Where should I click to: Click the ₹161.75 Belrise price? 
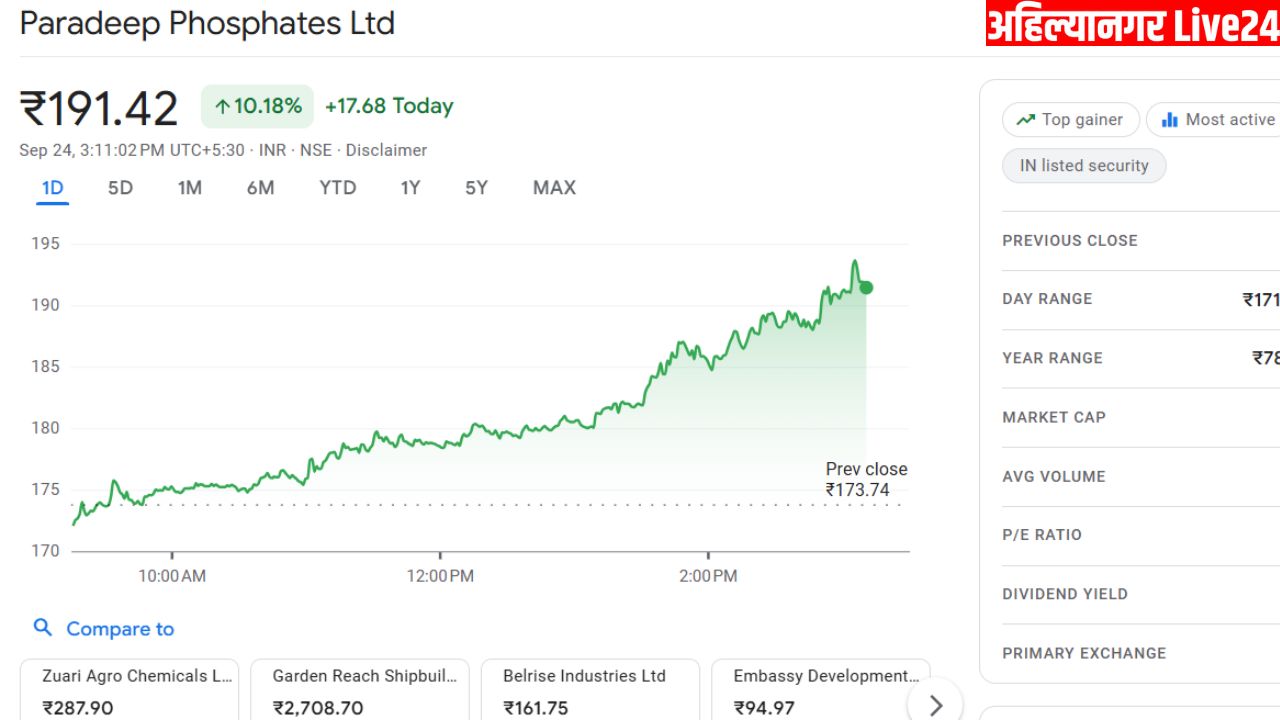(536, 708)
